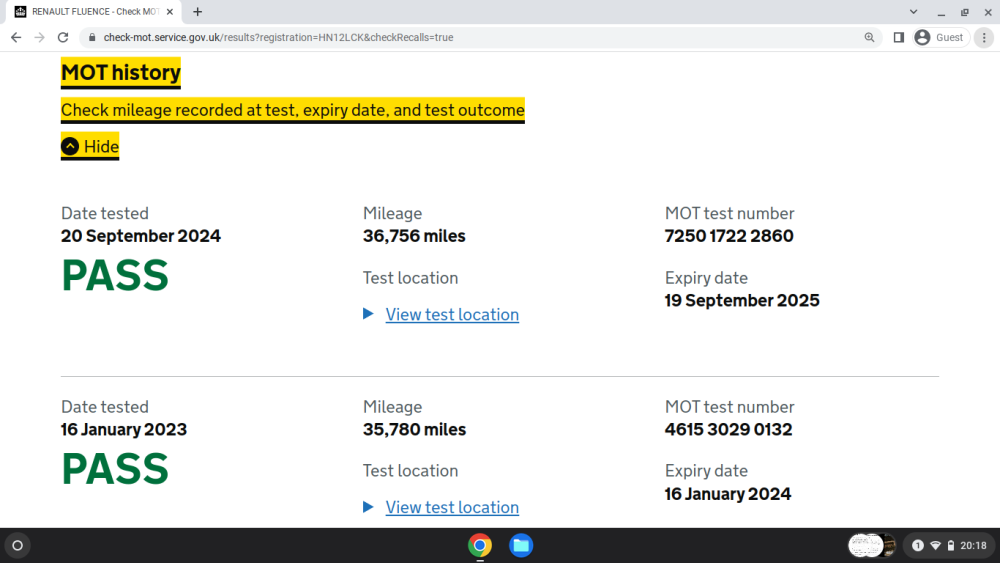
Task: Select MOT test number 4615 3029 0132
Action: (x=728, y=430)
